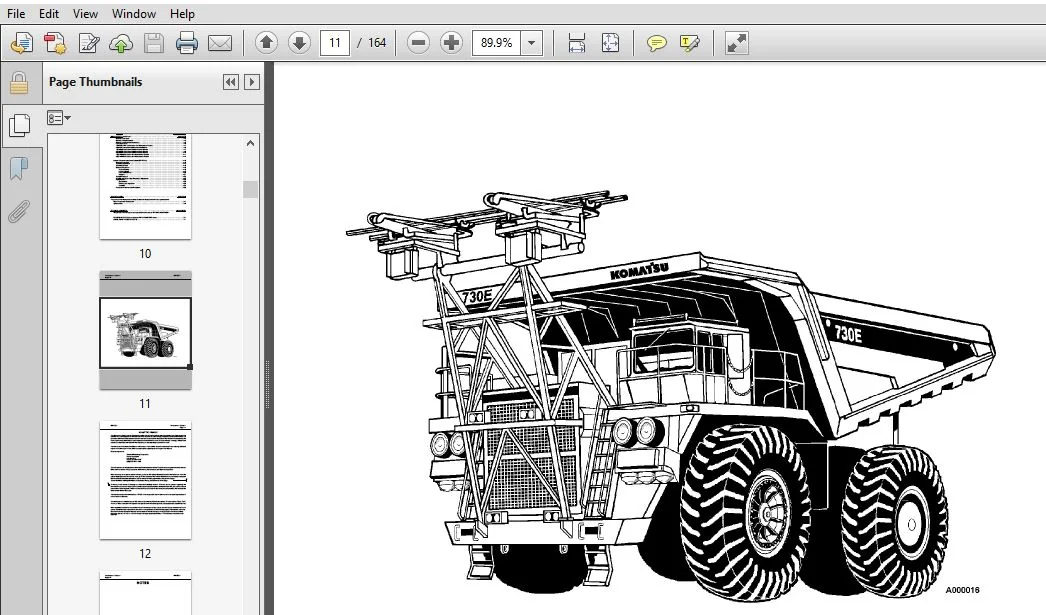Print the document with the printer icon
The height and width of the screenshot is (615, 1046).
click(187, 43)
